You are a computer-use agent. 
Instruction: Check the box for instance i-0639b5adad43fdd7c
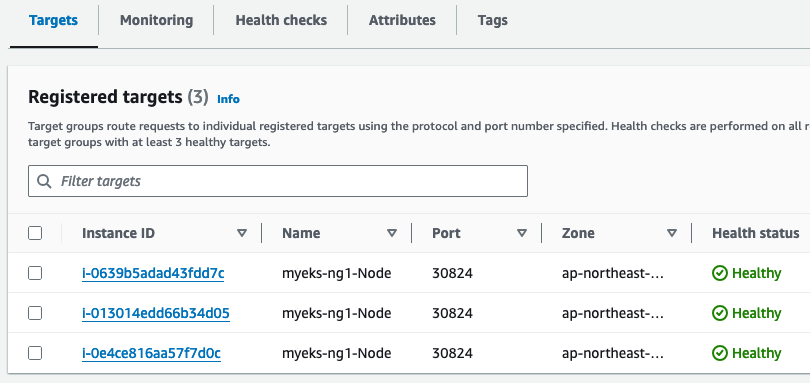tap(35, 273)
